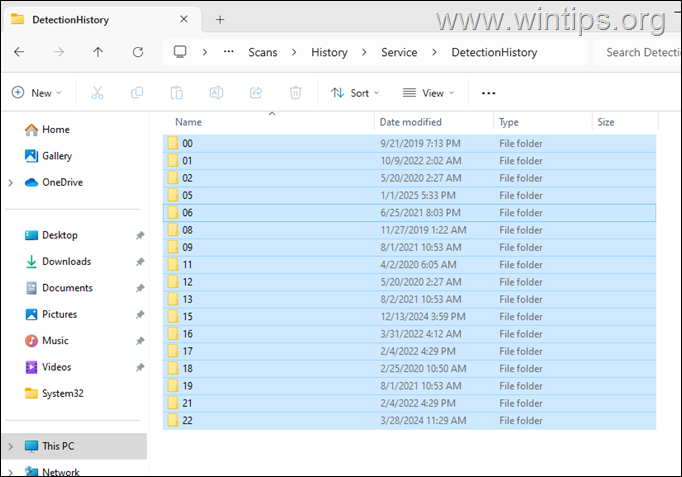Navigate to Scans in breadcrumb
The image size is (682, 477).
pyautogui.click(x=263, y=52)
